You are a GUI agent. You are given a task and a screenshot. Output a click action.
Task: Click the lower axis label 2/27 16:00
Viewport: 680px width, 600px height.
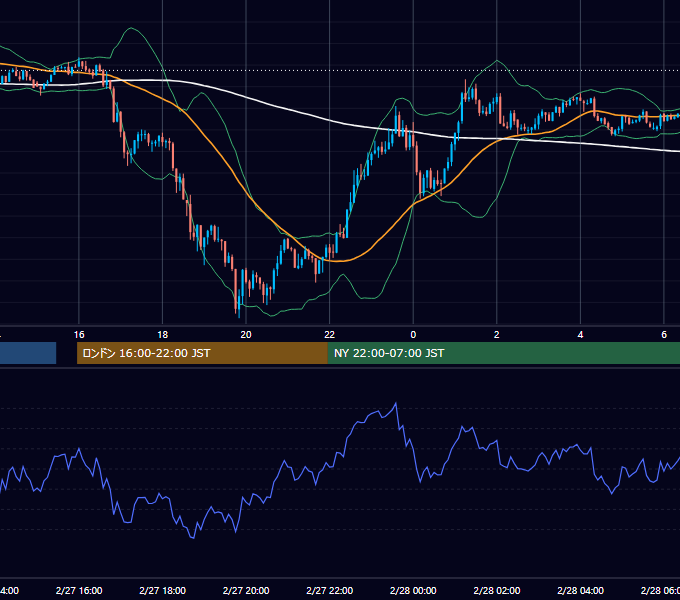[x=79, y=590]
